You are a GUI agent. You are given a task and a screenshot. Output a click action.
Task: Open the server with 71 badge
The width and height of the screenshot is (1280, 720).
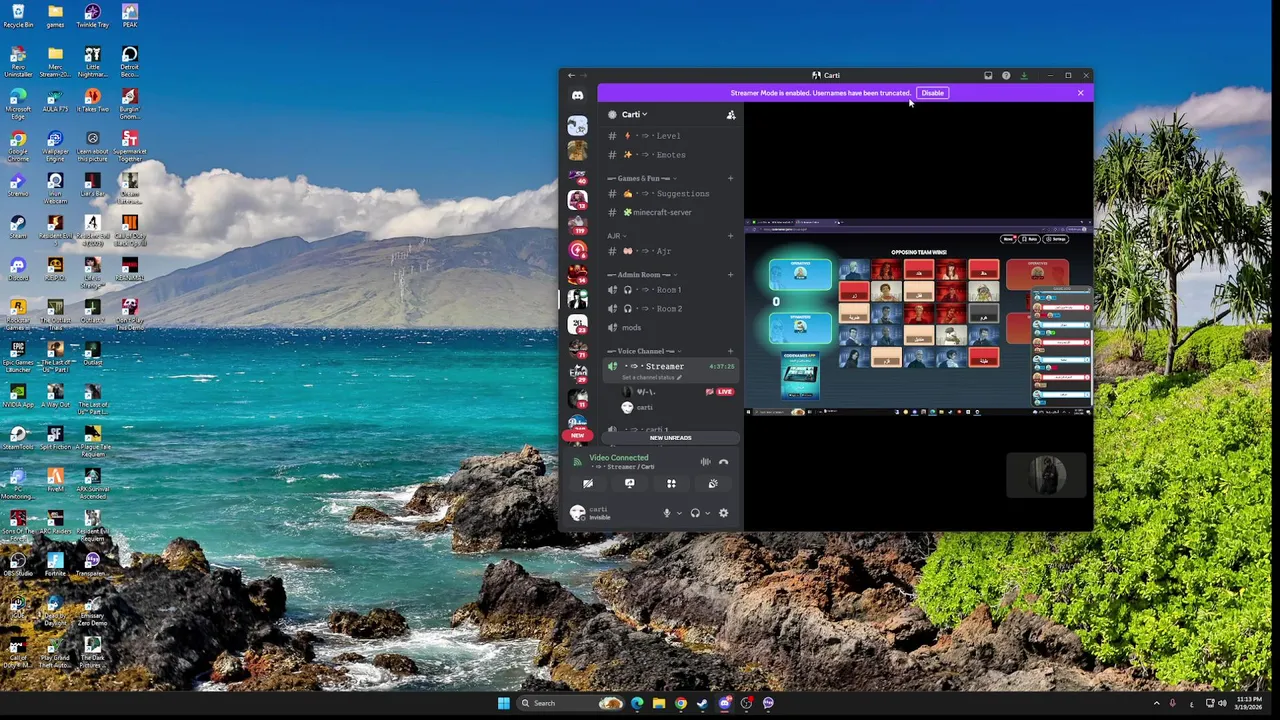click(577, 349)
